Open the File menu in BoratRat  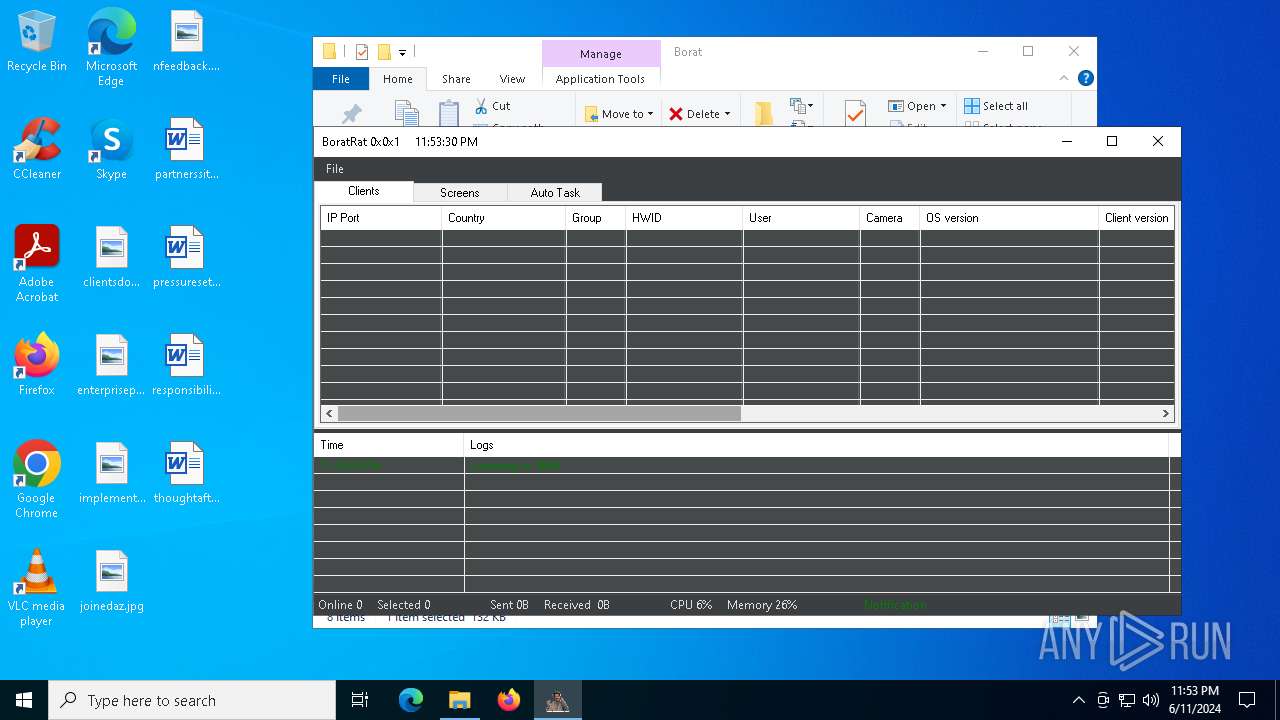pyautogui.click(x=335, y=169)
